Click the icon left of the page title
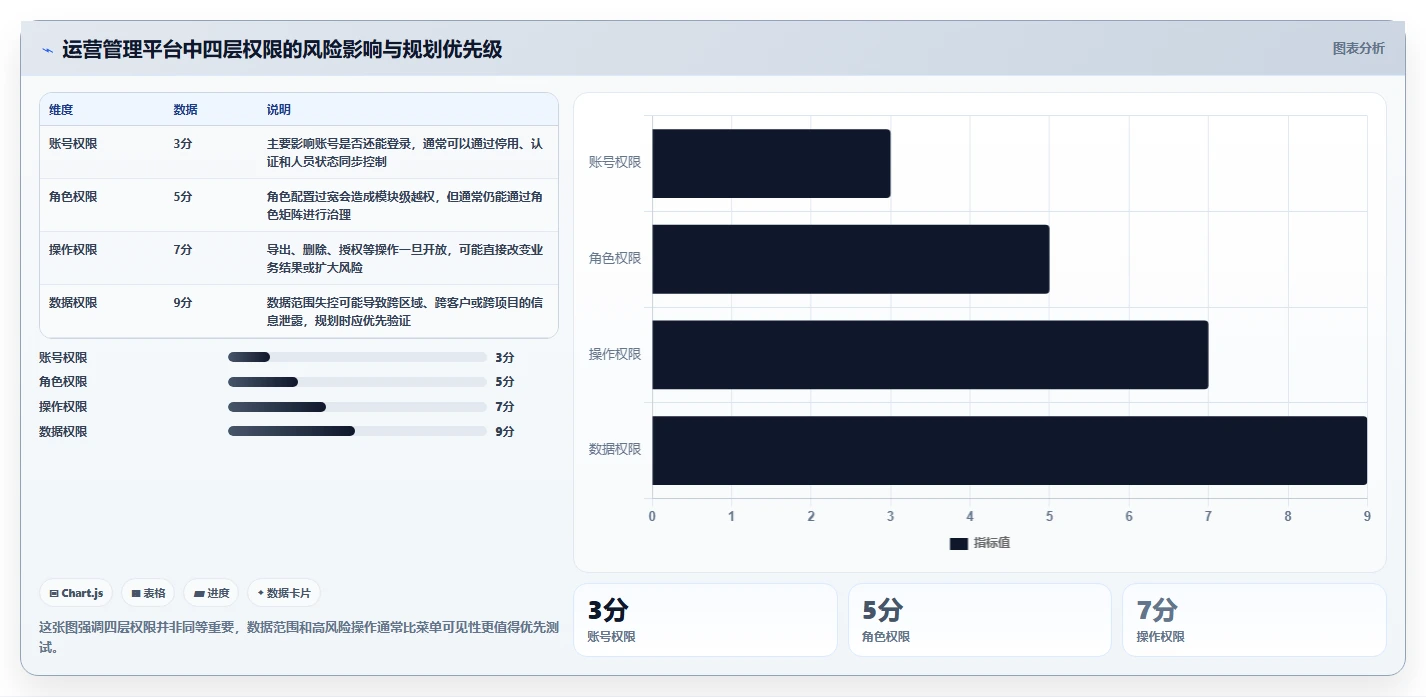This screenshot has width=1426, height=697. click(x=47, y=50)
